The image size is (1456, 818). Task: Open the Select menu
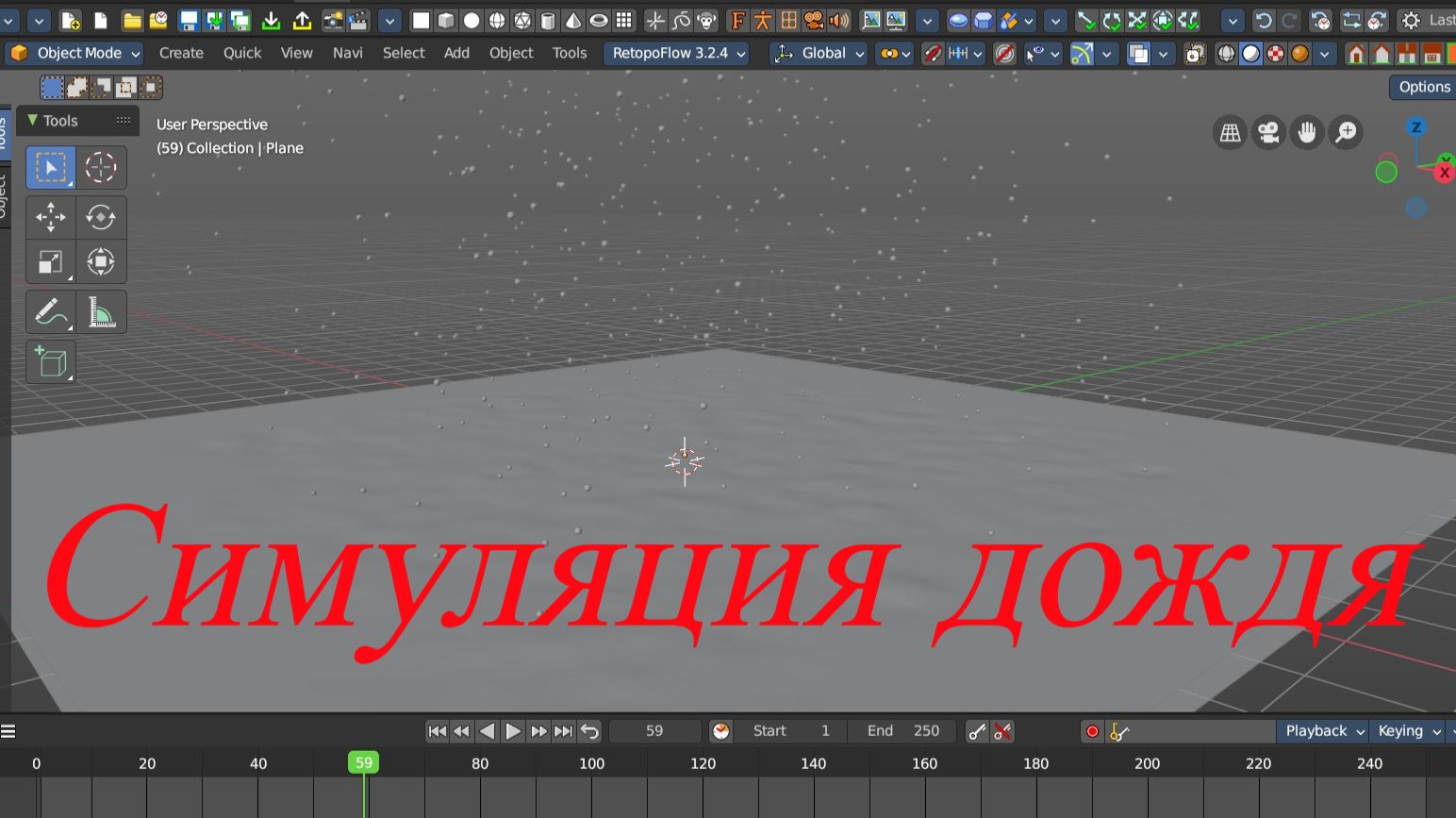point(404,54)
